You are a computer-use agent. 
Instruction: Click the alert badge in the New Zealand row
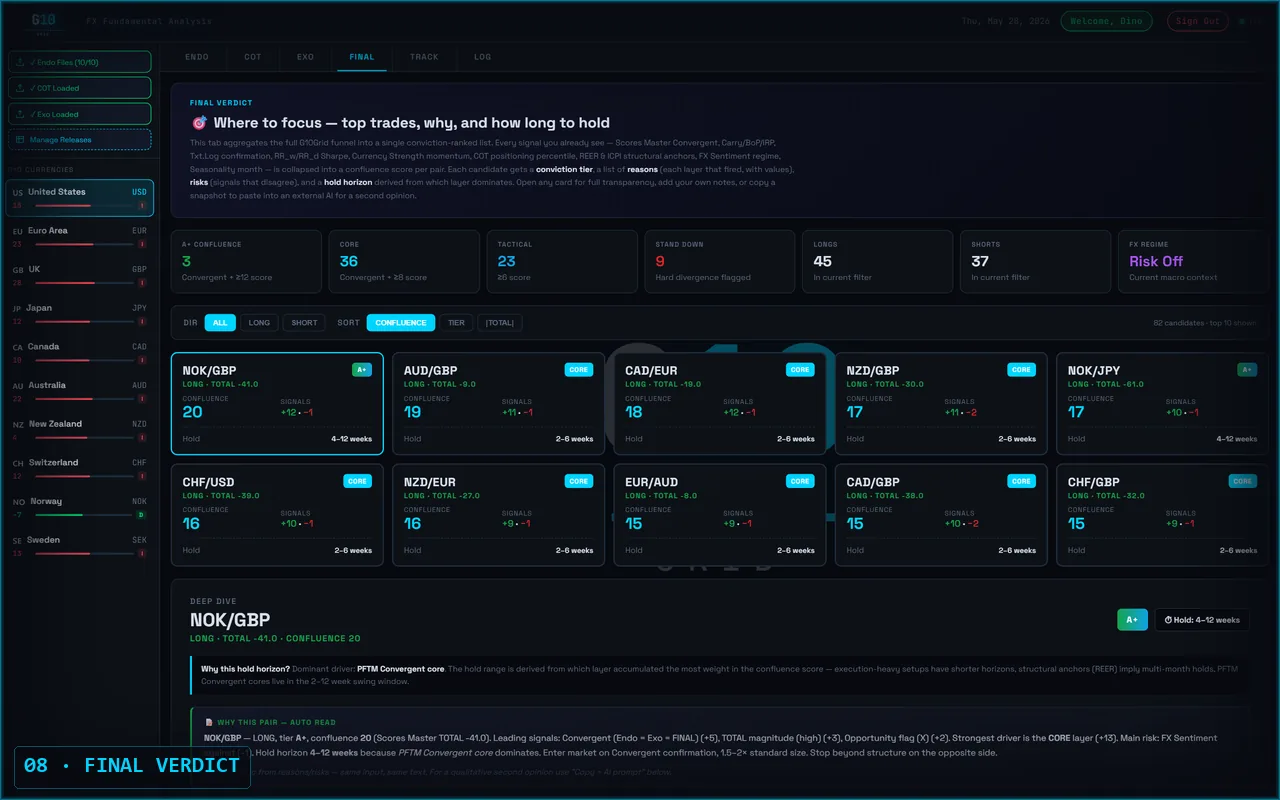pos(141,437)
